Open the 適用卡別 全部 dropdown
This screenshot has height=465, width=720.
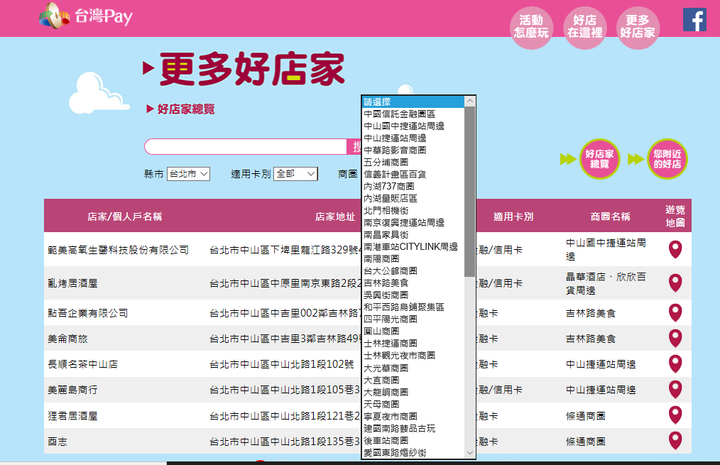(x=296, y=174)
